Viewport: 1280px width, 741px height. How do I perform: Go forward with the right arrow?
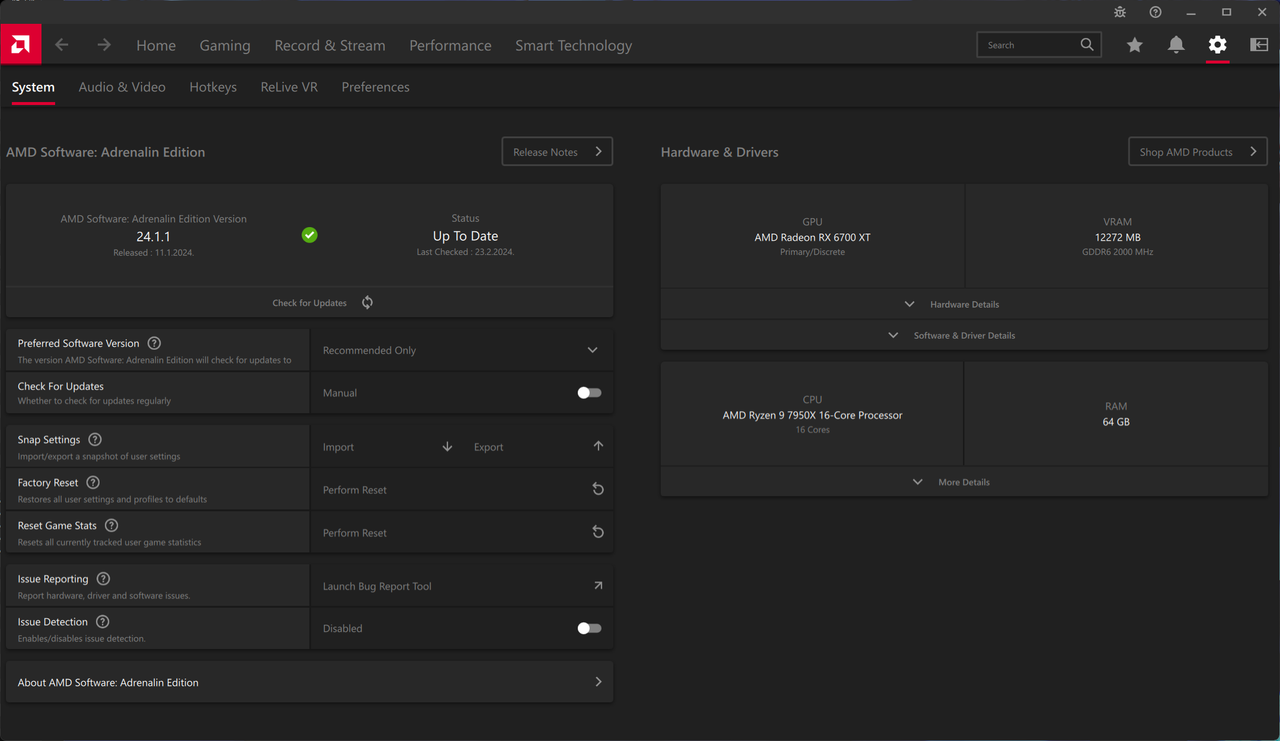pyautogui.click(x=104, y=45)
